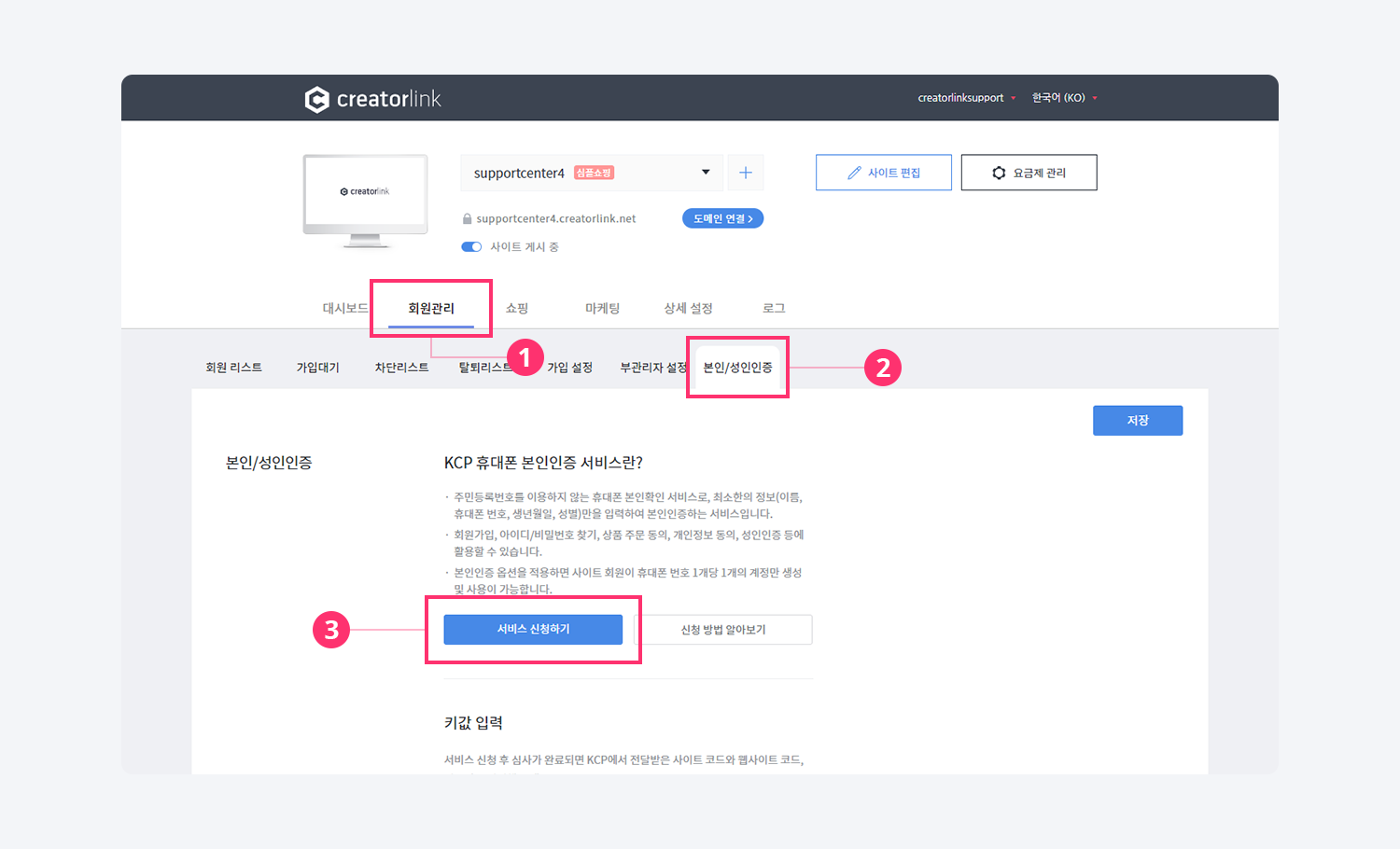Toggle the site publishing switch
Viewport: 1400px width, 849px height.
(471, 247)
